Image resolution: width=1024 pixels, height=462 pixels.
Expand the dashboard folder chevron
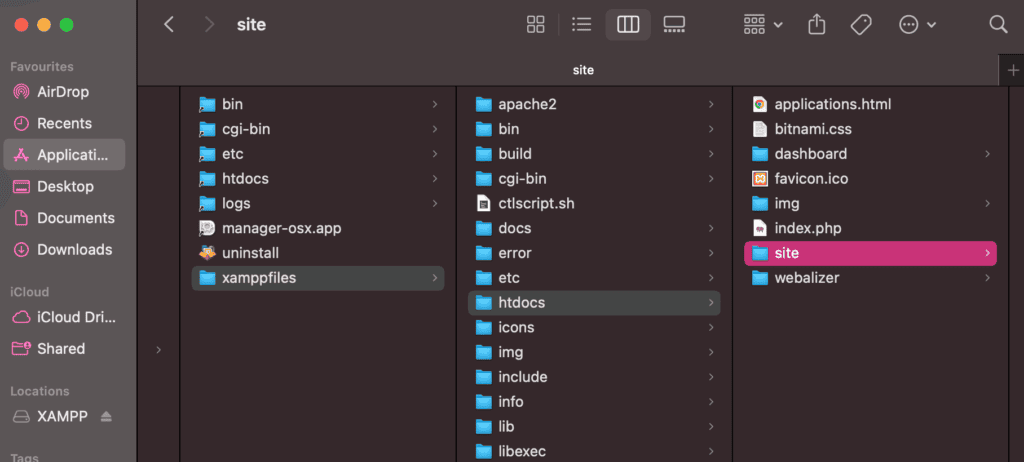(987, 154)
